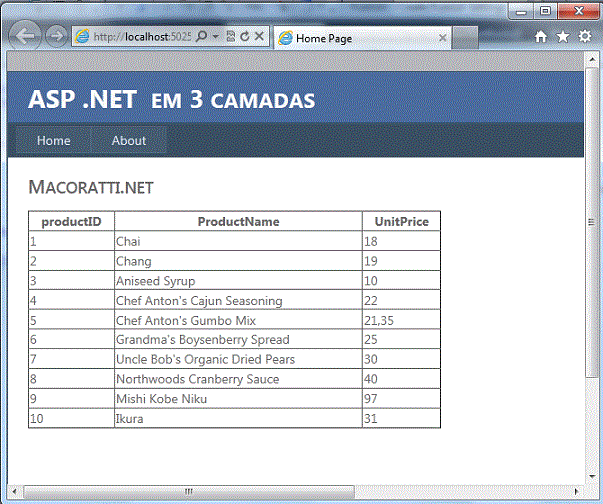This screenshot has width=603, height=504.
Task: Click the productID column header
Action: click(x=71, y=221)
